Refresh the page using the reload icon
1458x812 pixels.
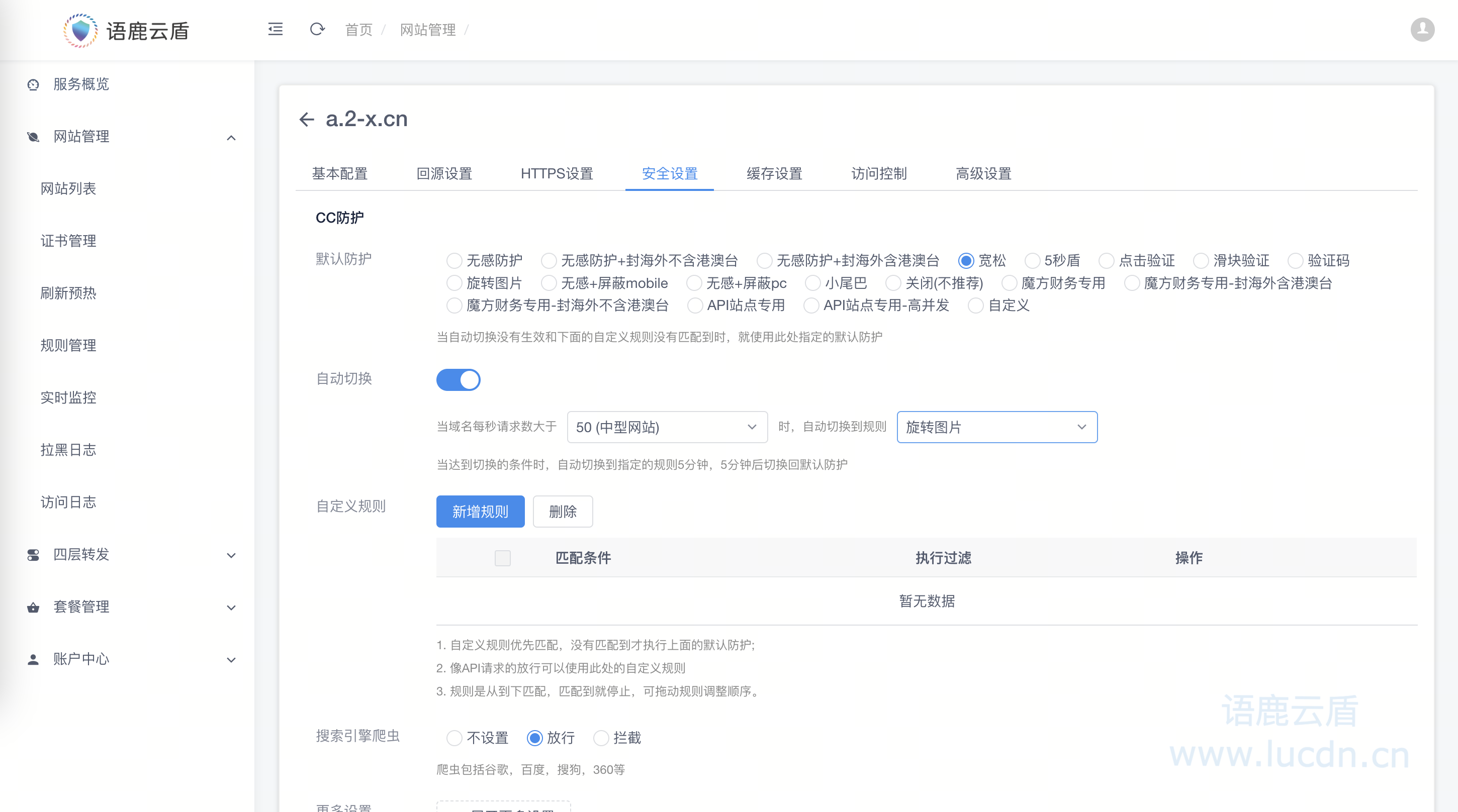click(x=317, y=30)
